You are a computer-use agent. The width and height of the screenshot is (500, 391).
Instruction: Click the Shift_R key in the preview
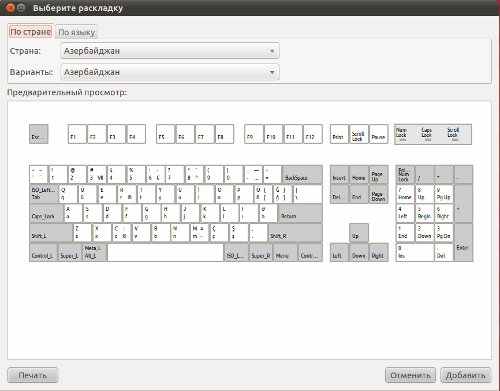295,233
